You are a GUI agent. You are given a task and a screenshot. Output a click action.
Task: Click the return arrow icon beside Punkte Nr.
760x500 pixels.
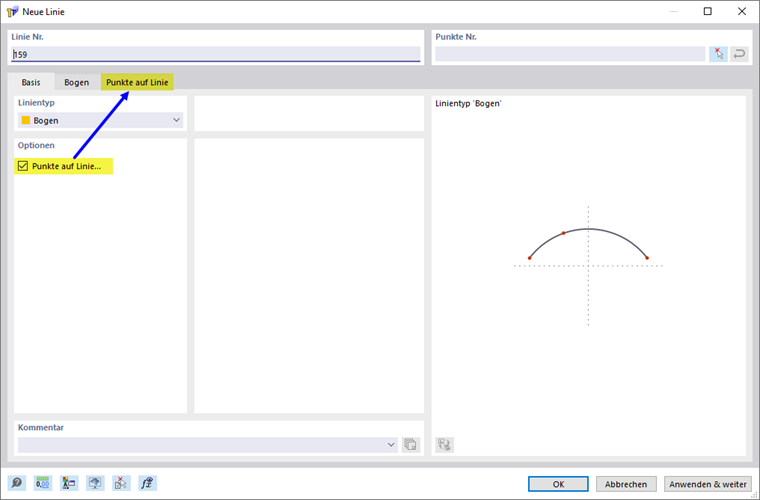point(739,54)
